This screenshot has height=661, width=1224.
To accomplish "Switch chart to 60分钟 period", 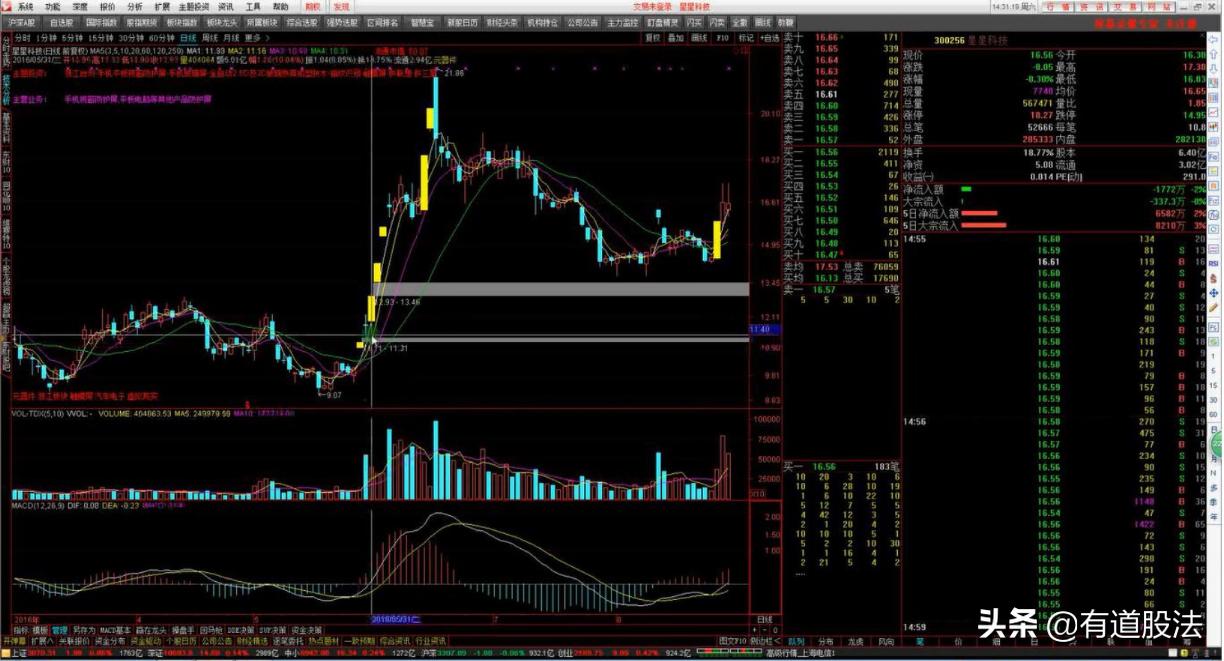I will pyautogui.click(x=162, y=37).
